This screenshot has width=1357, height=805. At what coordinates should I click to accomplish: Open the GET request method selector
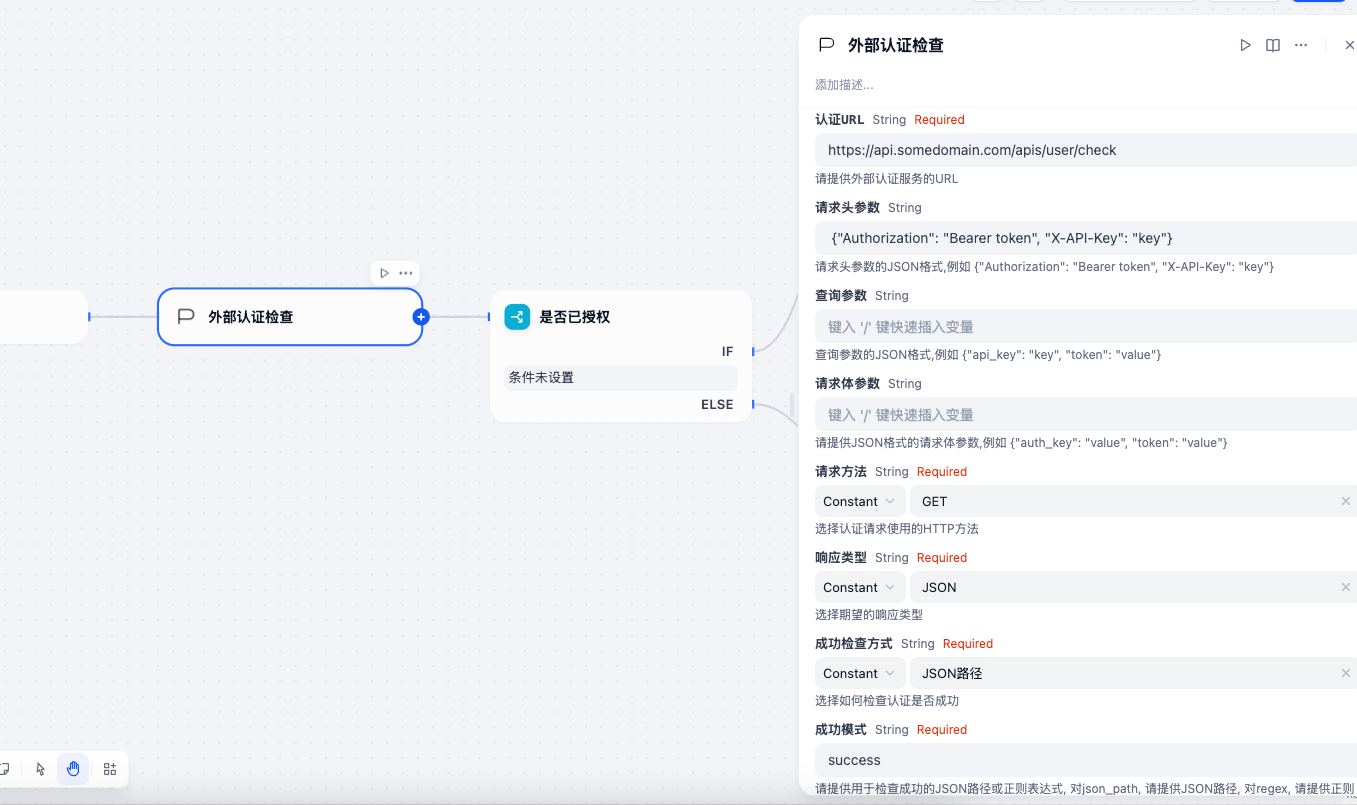pyautogui.click(x=1120, y=501)
